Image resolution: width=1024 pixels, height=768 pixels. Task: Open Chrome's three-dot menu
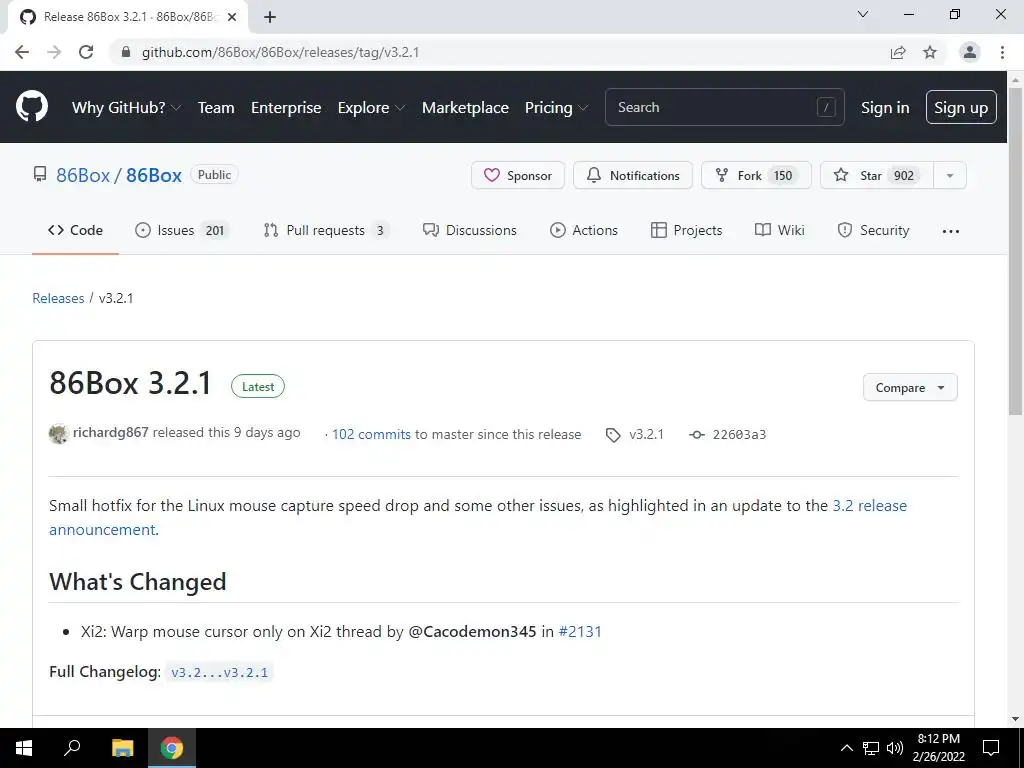[1002, 52]
